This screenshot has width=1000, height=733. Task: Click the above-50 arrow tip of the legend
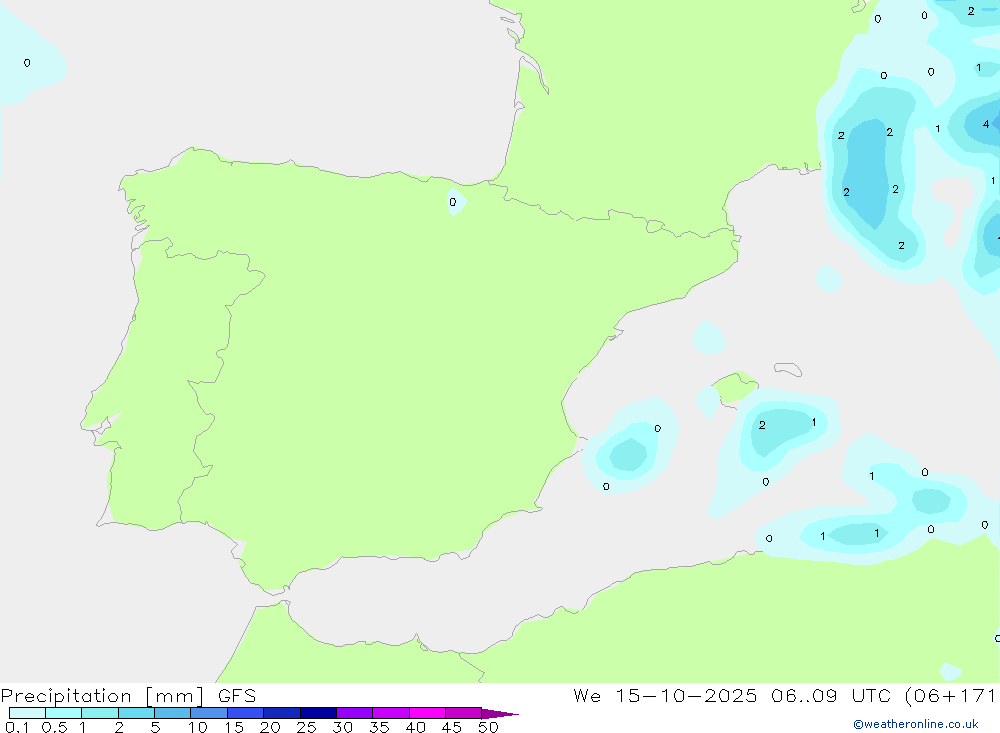pyautogui.click(x=500, y=714)
